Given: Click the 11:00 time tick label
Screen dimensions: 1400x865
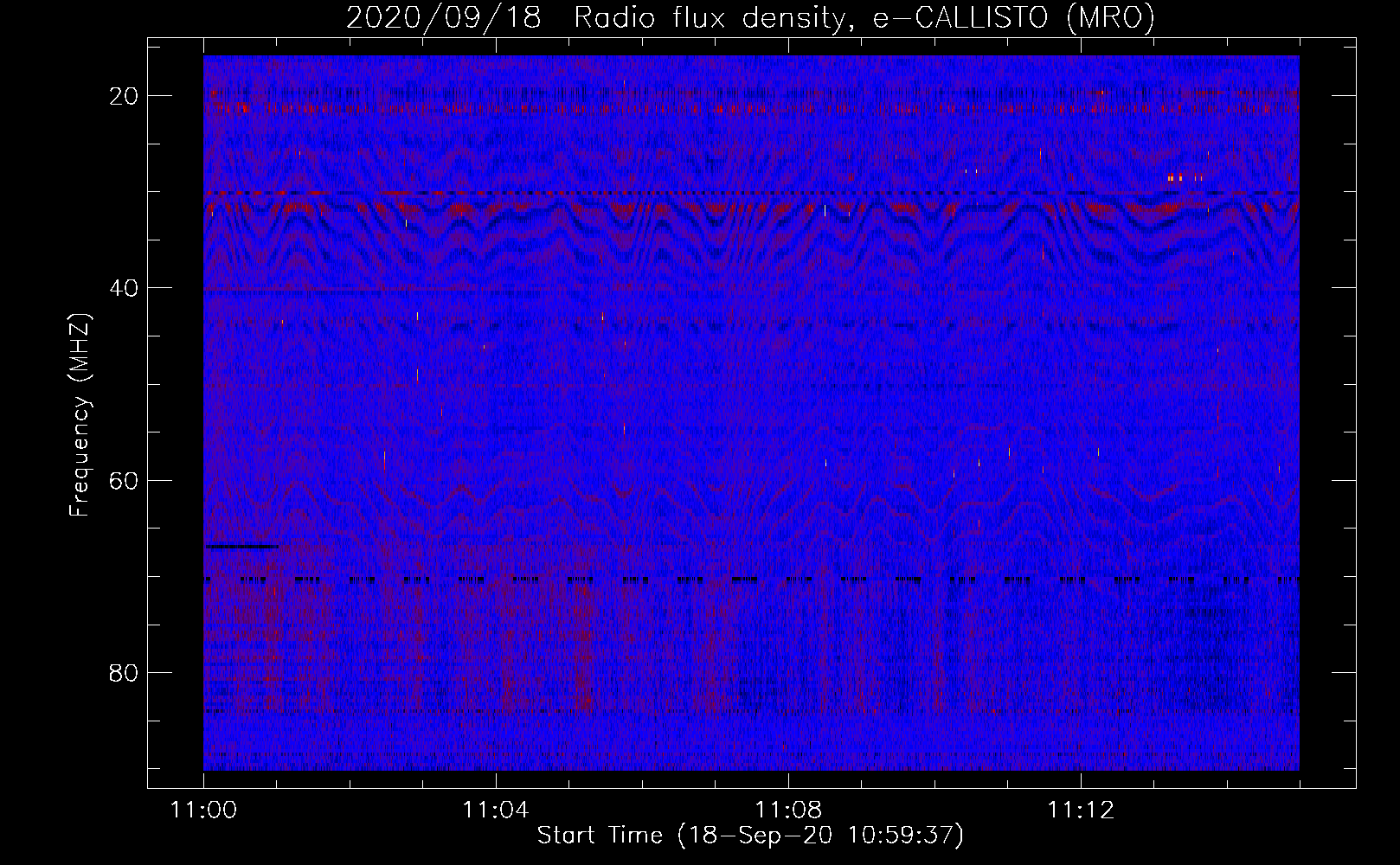Looking at the screenshot, I should pyautogui.click(x=203, y=811).
